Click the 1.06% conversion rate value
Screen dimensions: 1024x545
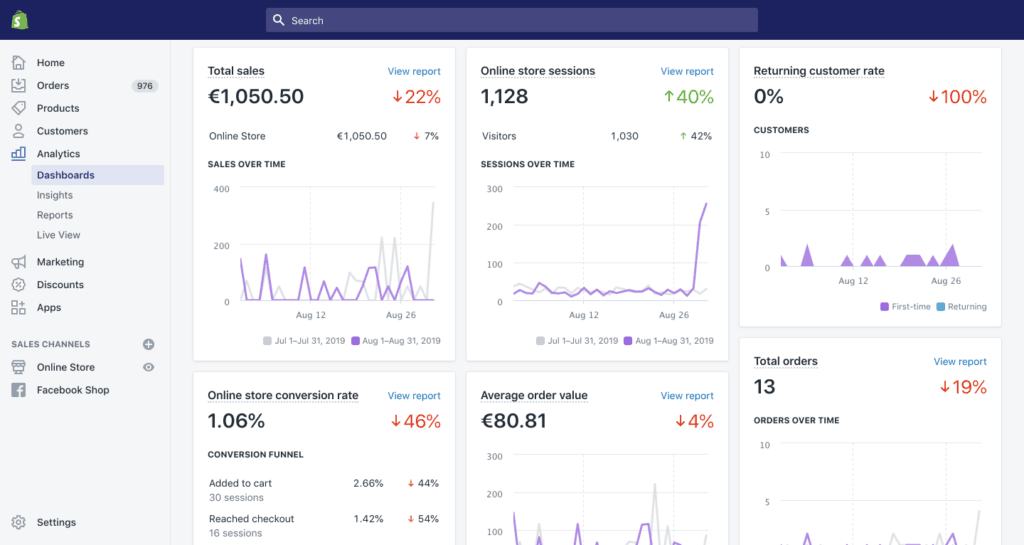(236, 421)
